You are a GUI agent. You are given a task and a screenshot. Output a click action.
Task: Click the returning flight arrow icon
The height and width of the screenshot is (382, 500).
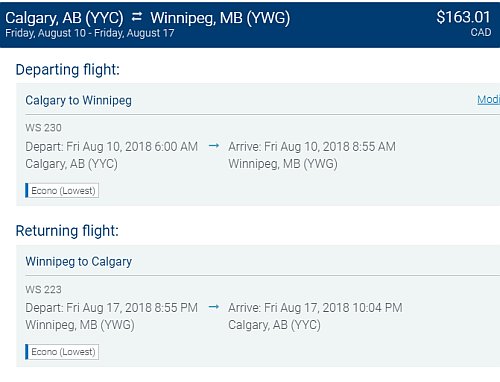214,307
